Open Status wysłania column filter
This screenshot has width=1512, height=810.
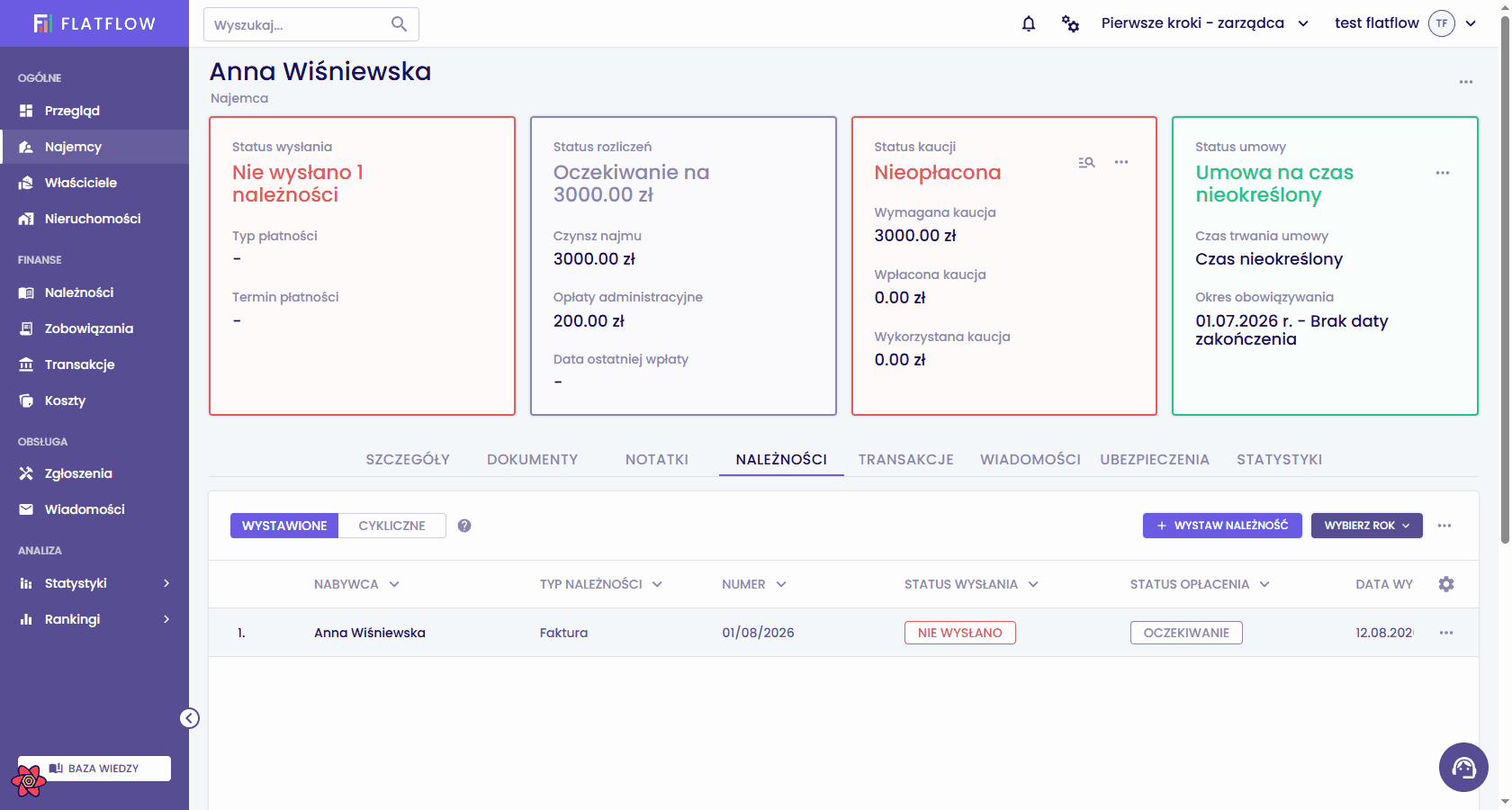1033,584
